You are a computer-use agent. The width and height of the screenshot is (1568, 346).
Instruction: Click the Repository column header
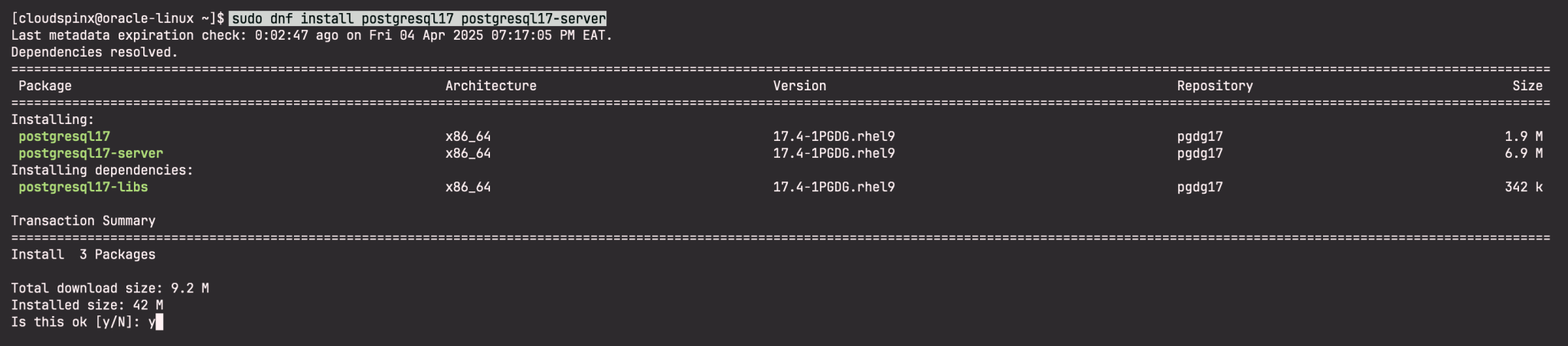coord(1214,86)
